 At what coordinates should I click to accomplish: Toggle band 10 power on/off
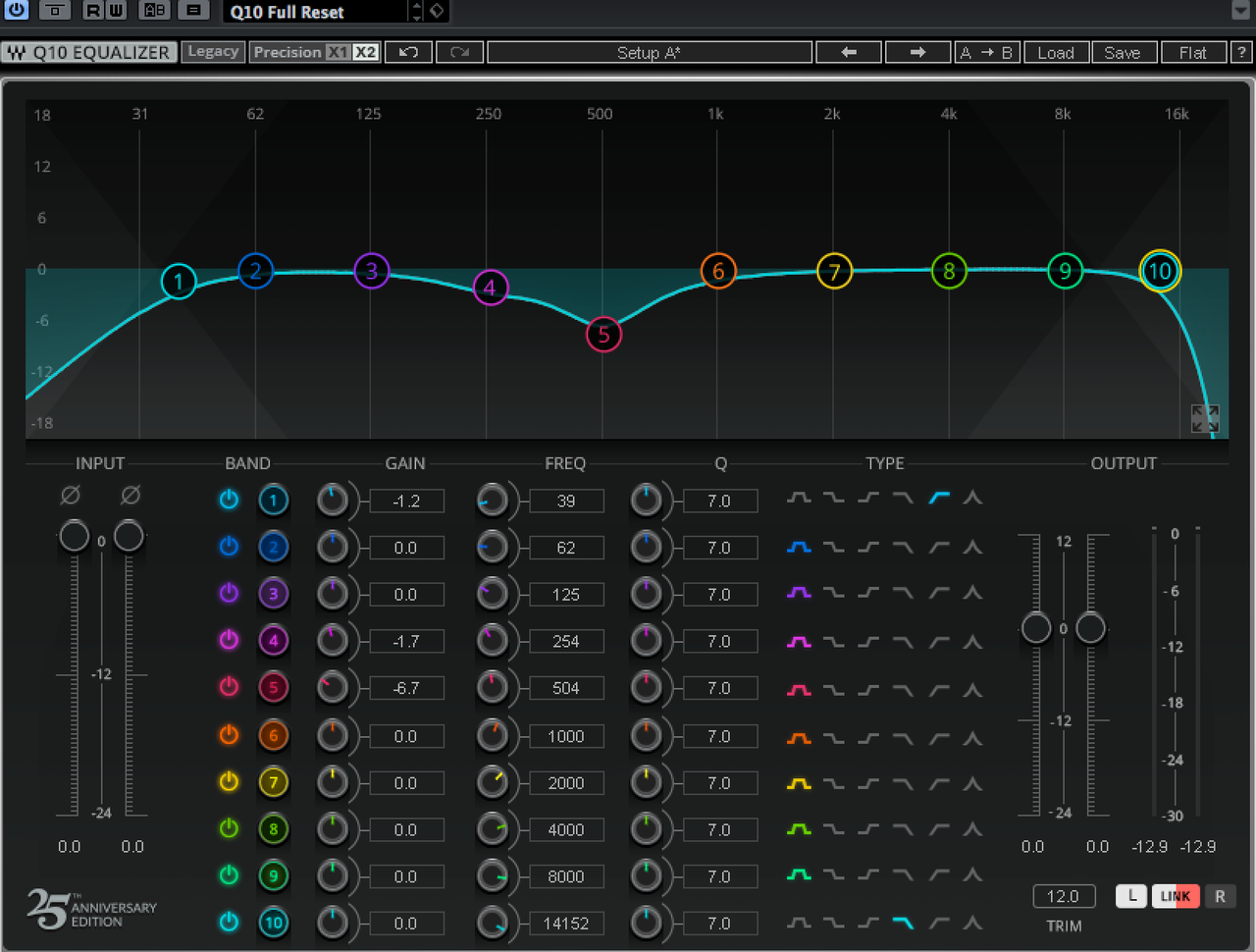click(x=229, y=922)
